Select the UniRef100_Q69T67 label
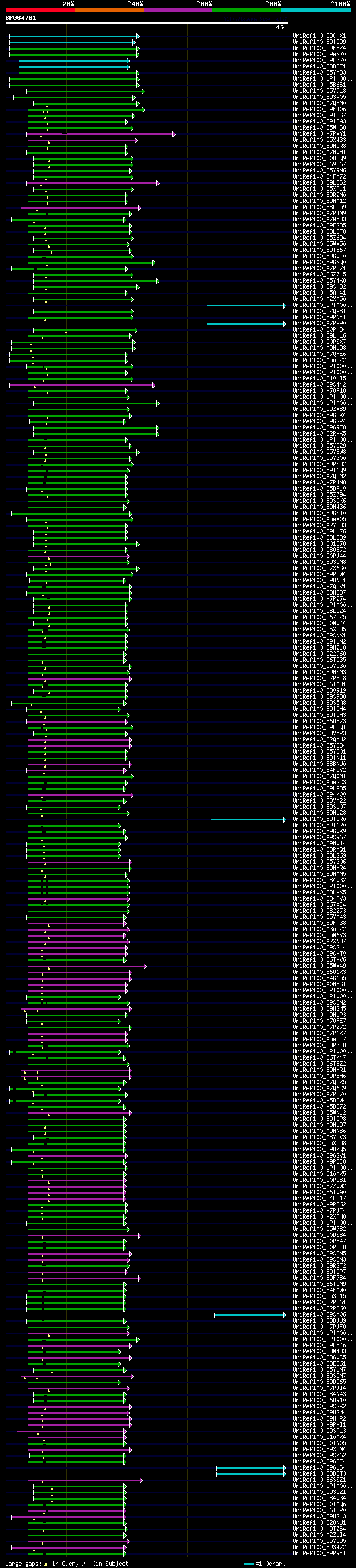 click(319, 164)
